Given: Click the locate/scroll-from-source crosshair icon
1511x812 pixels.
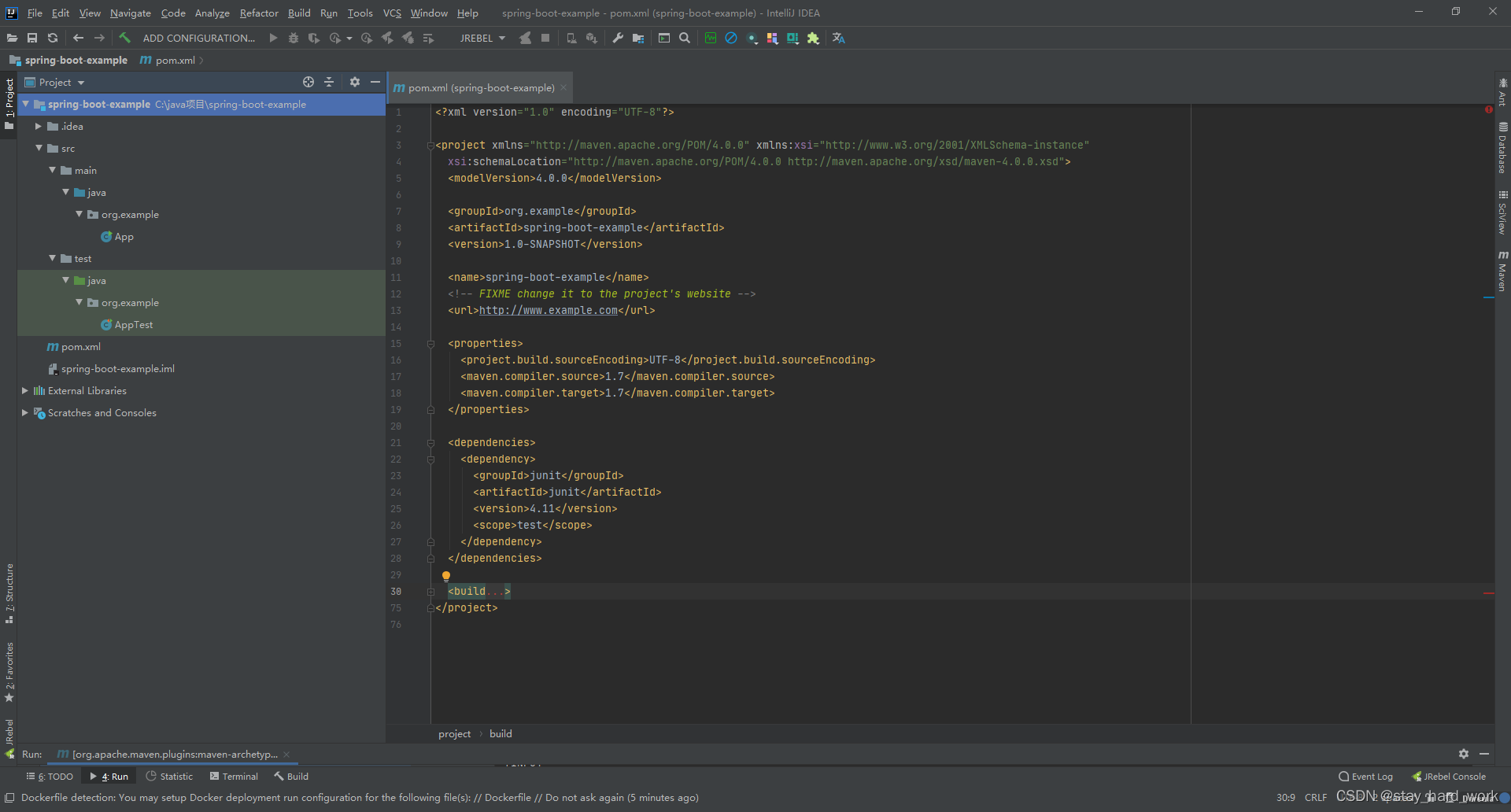Looking at the screenshot, I should (x=308, y=82).
